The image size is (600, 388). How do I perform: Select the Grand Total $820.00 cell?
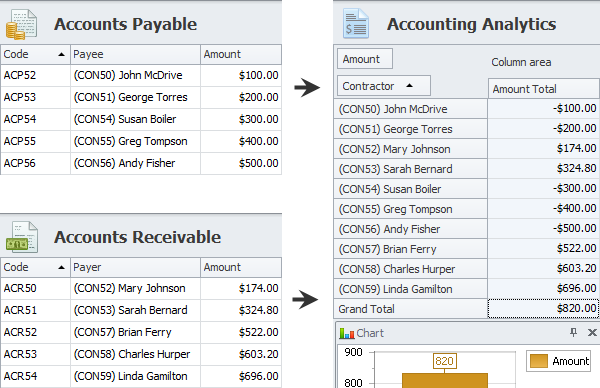point(543,308)
